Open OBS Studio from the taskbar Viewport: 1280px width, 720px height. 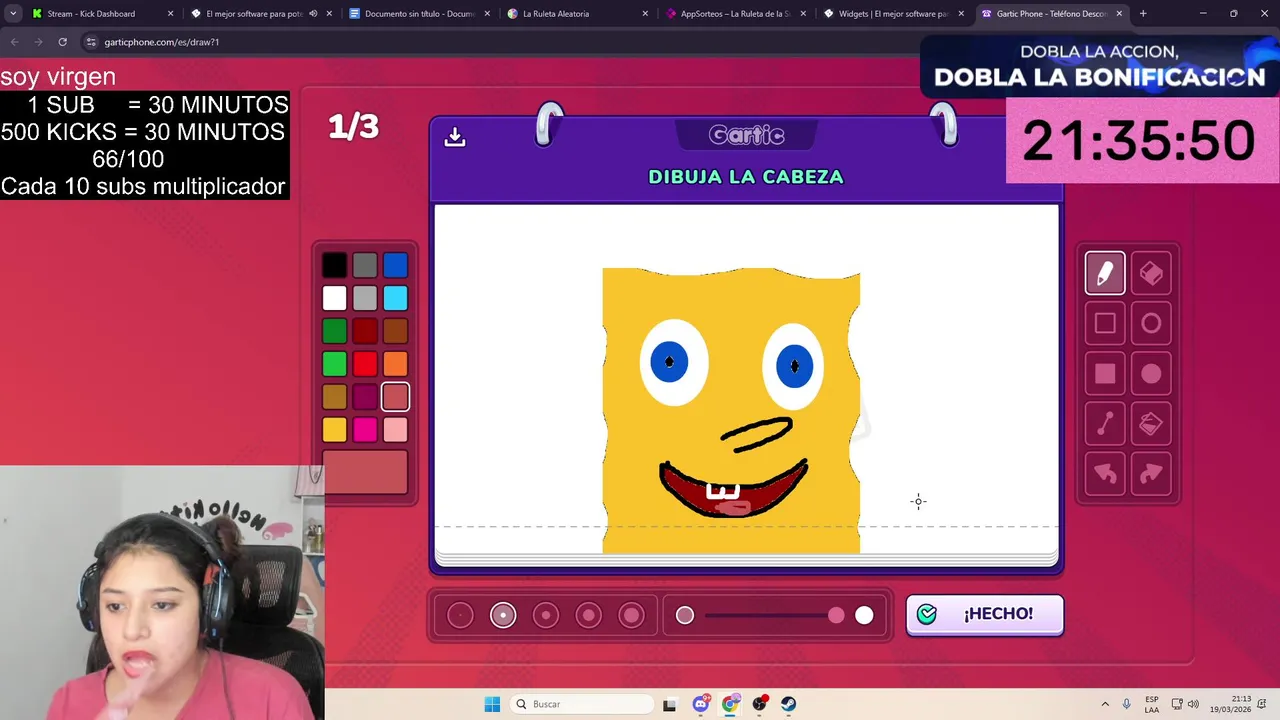coord(759,704)
